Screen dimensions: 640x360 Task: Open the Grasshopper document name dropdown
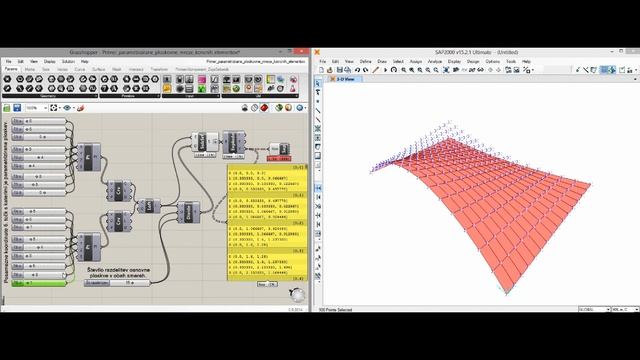[x=256, y=61]
